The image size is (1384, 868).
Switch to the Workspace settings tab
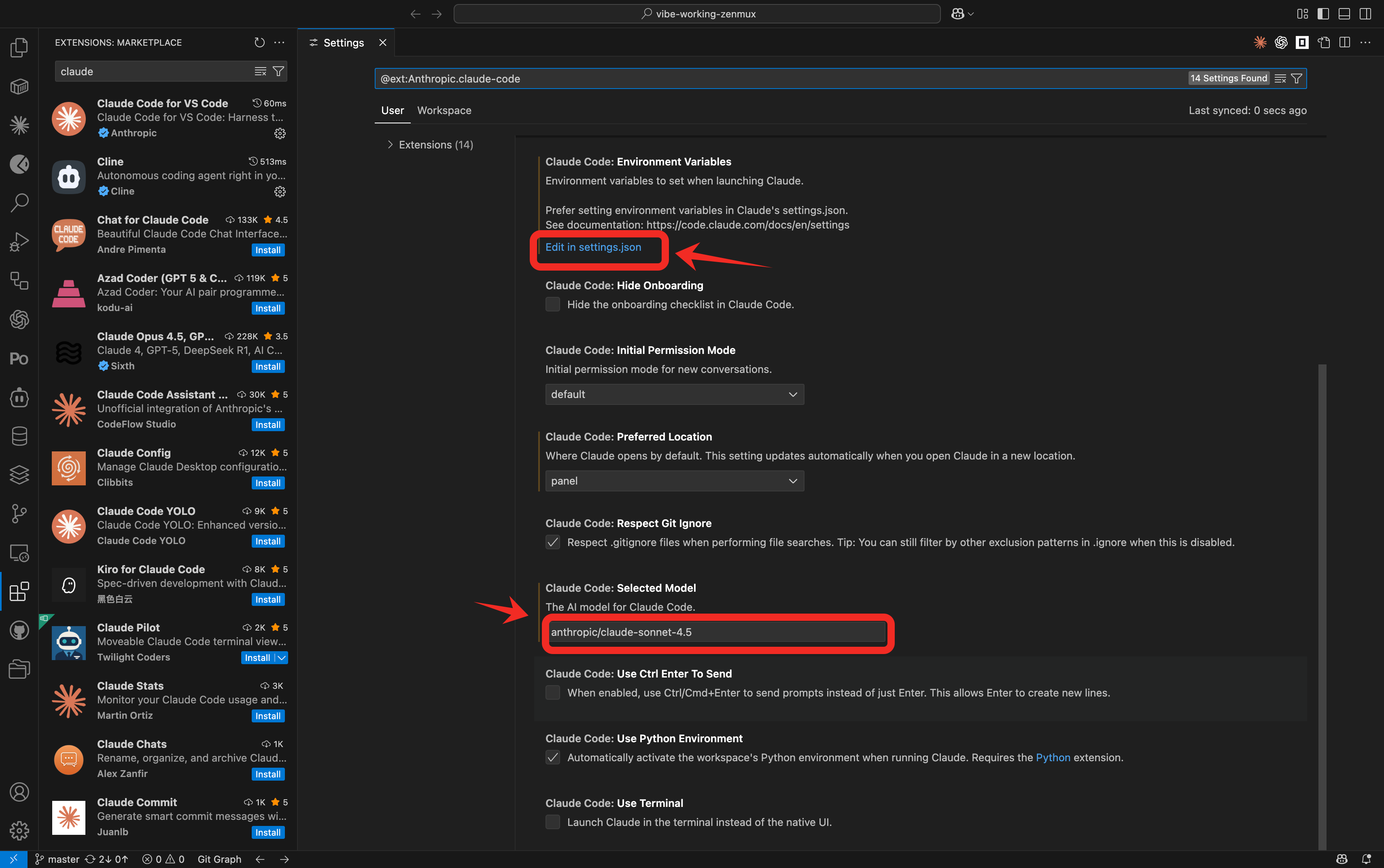tap(444, 110)
